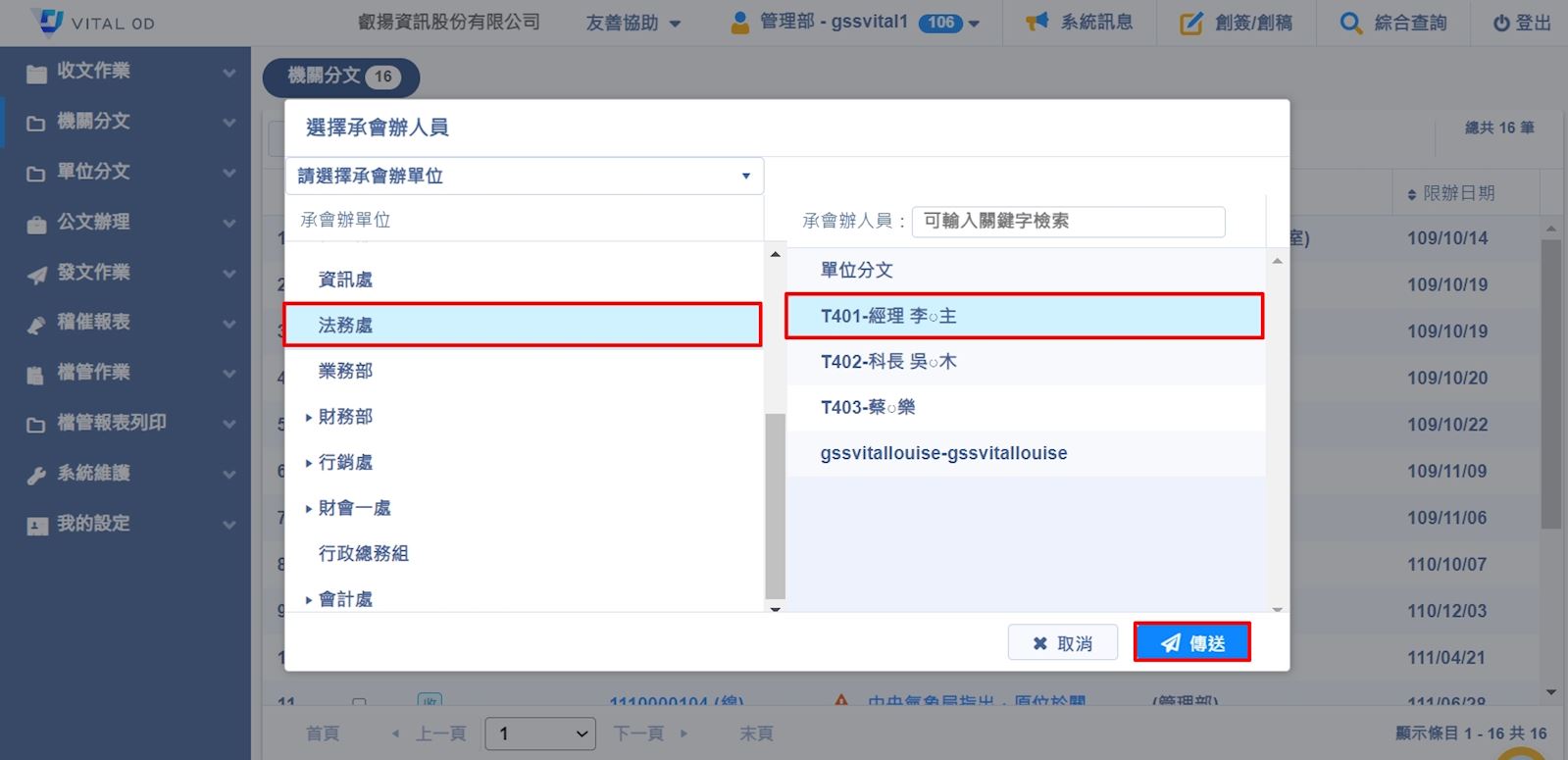Image resolution: width=1568 pixels, height=760 pixels.
Task: Click the 取消 button
Action: click(1063, 643)
